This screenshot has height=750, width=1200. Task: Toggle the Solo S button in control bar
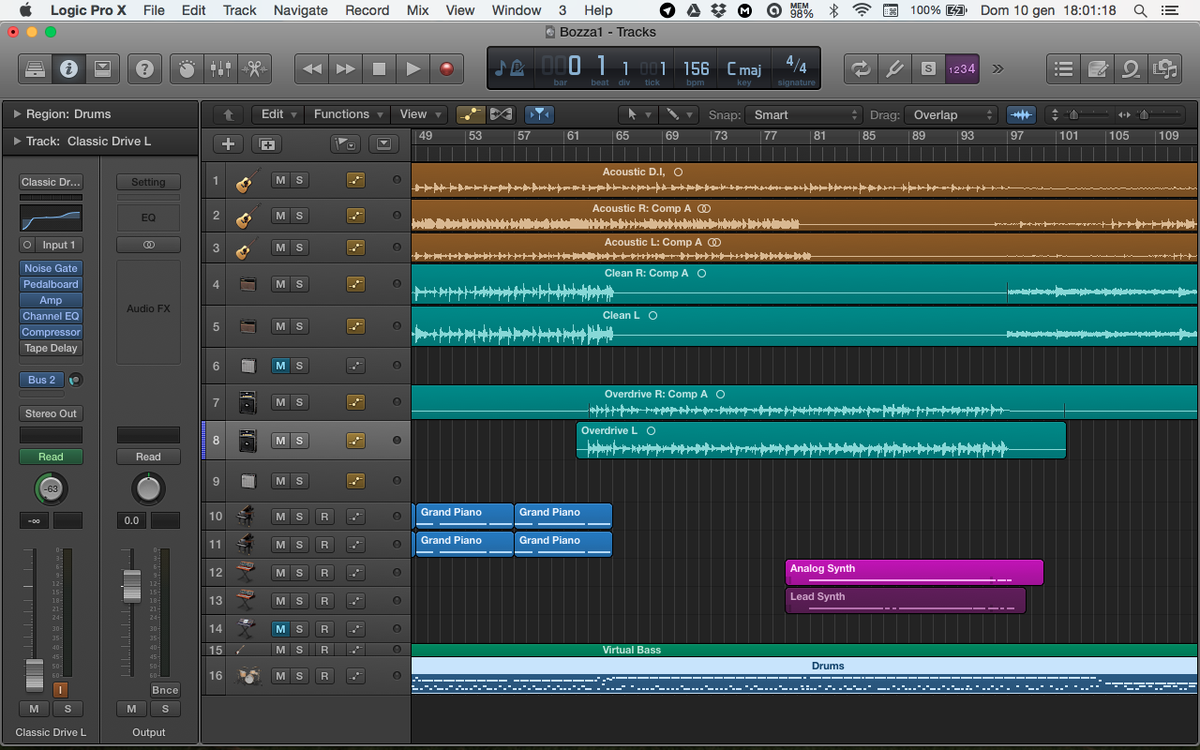(928, 69)
